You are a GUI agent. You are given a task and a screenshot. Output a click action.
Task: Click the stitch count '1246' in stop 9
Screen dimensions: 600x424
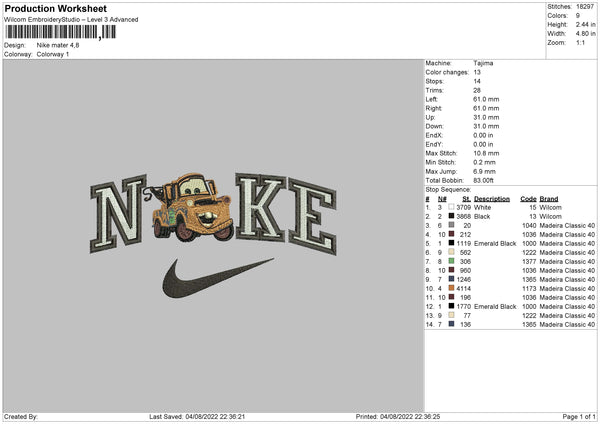click(463, 279)
